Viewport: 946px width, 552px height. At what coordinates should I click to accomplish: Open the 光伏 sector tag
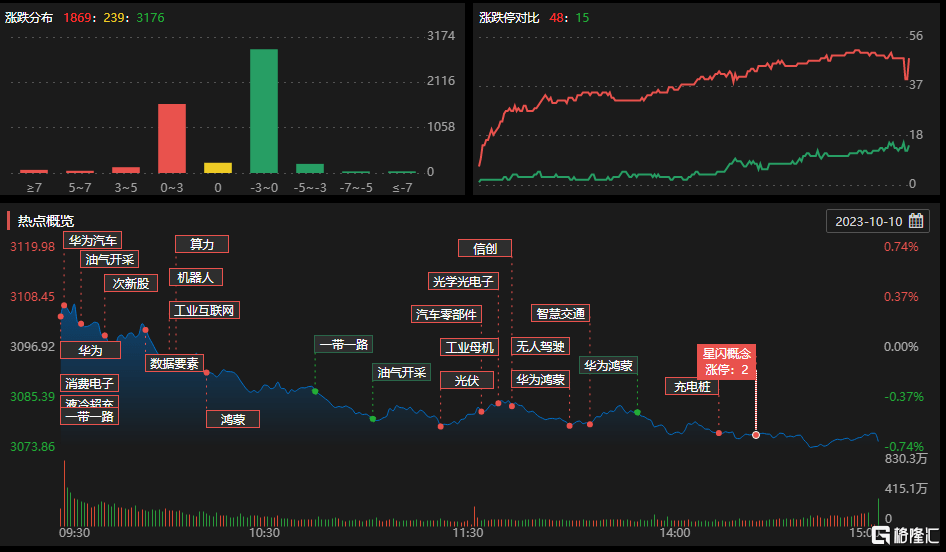[467, 380]
